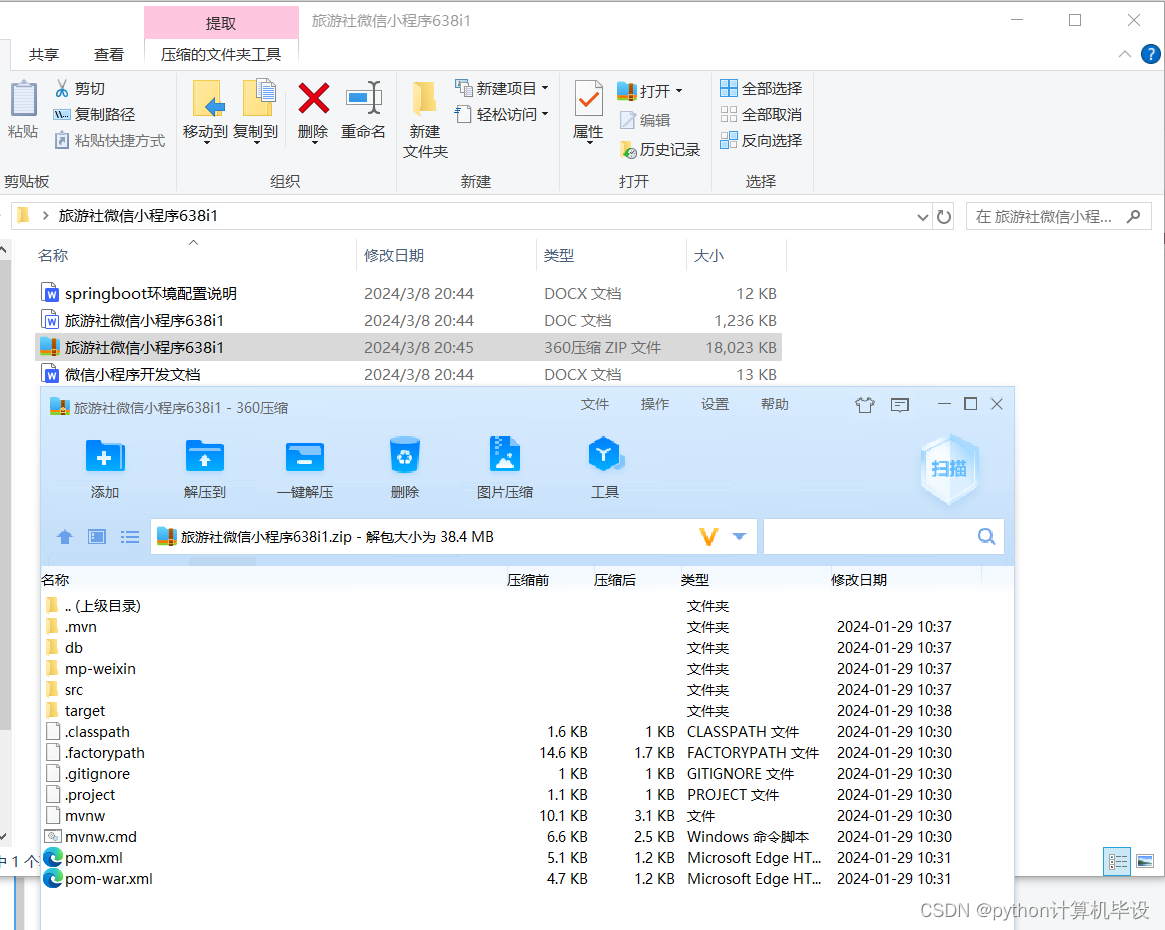Open the 操作 menu in 360压缩
This screenshot has height=930, width=1165.
[655, 404]
